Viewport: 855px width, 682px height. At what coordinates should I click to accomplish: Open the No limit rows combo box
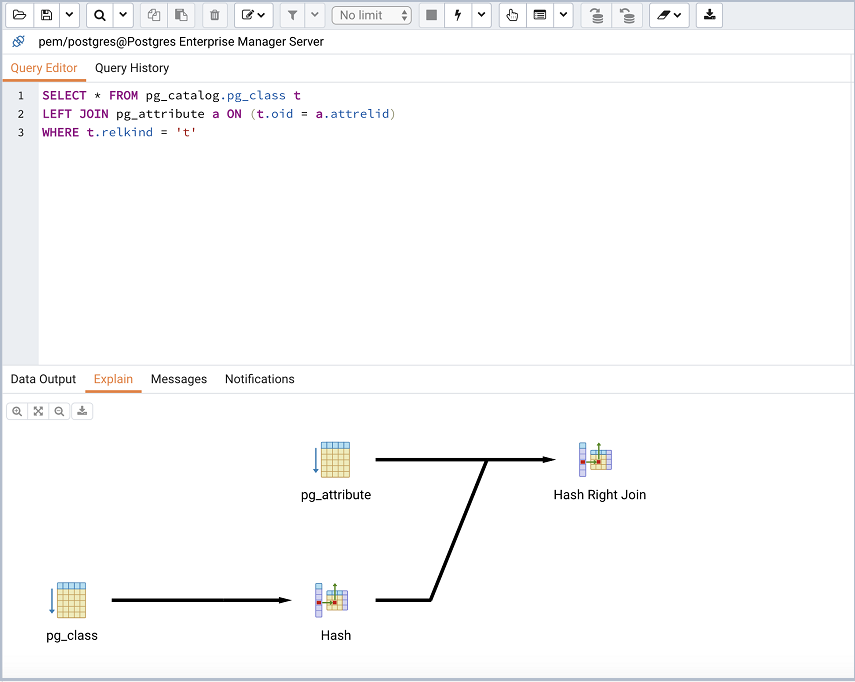(371, 15)
